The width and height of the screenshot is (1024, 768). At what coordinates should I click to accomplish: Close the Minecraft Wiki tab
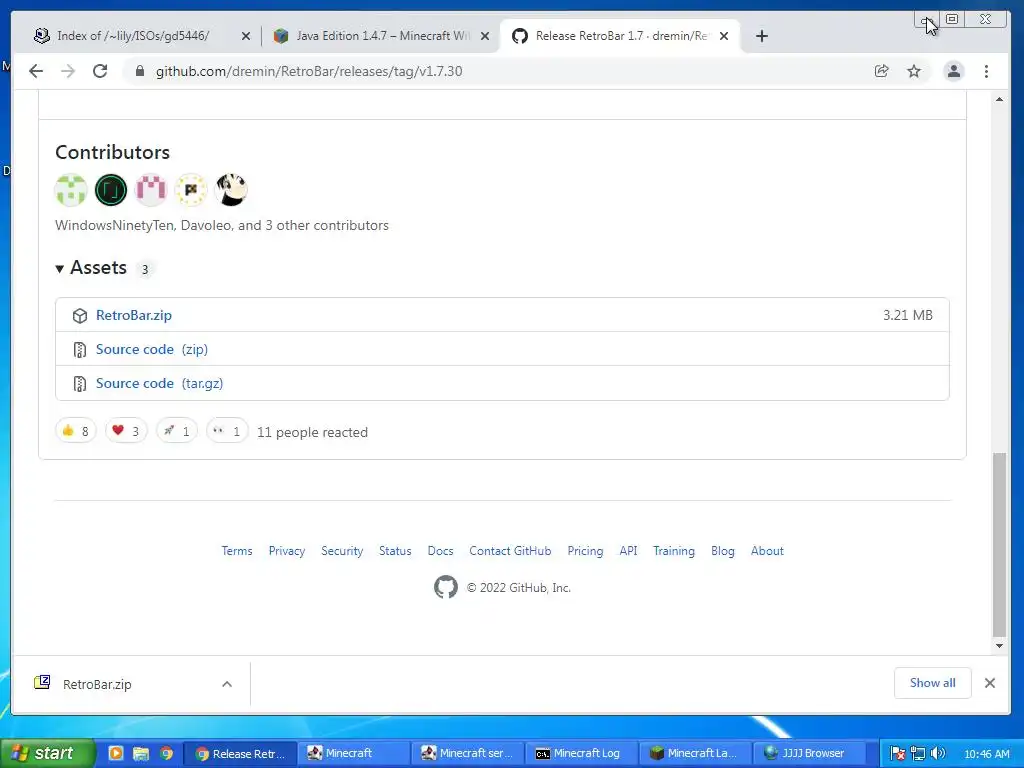pos(485,36)
